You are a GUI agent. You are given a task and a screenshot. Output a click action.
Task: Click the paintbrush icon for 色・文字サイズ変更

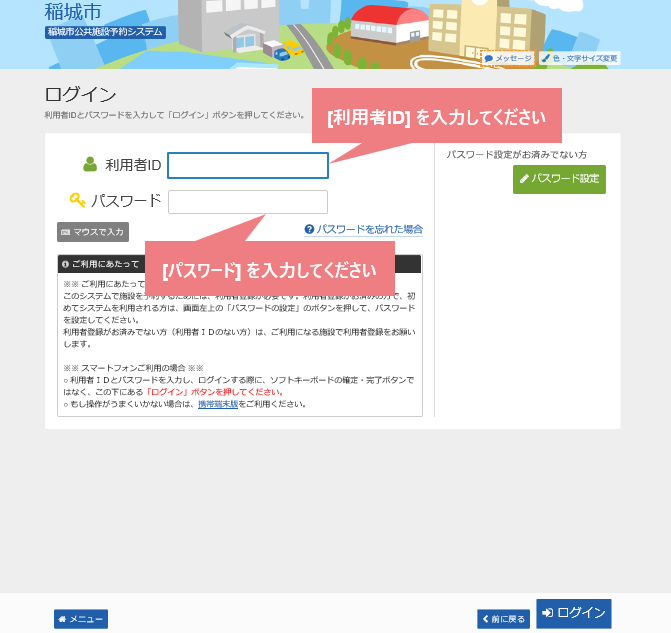coord(546,58)
